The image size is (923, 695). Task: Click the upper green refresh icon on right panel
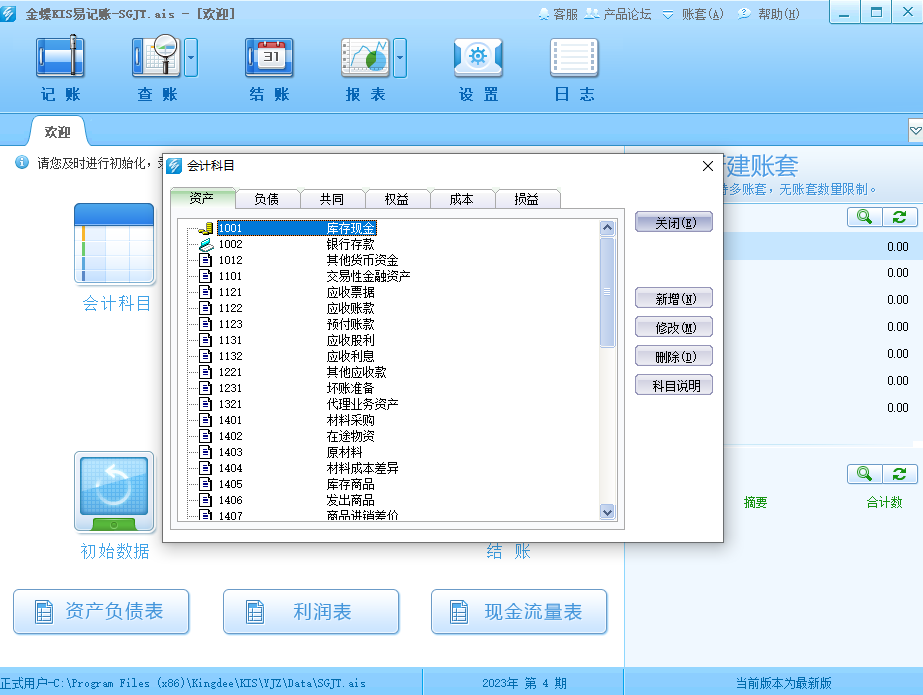[x=899, y=217]
